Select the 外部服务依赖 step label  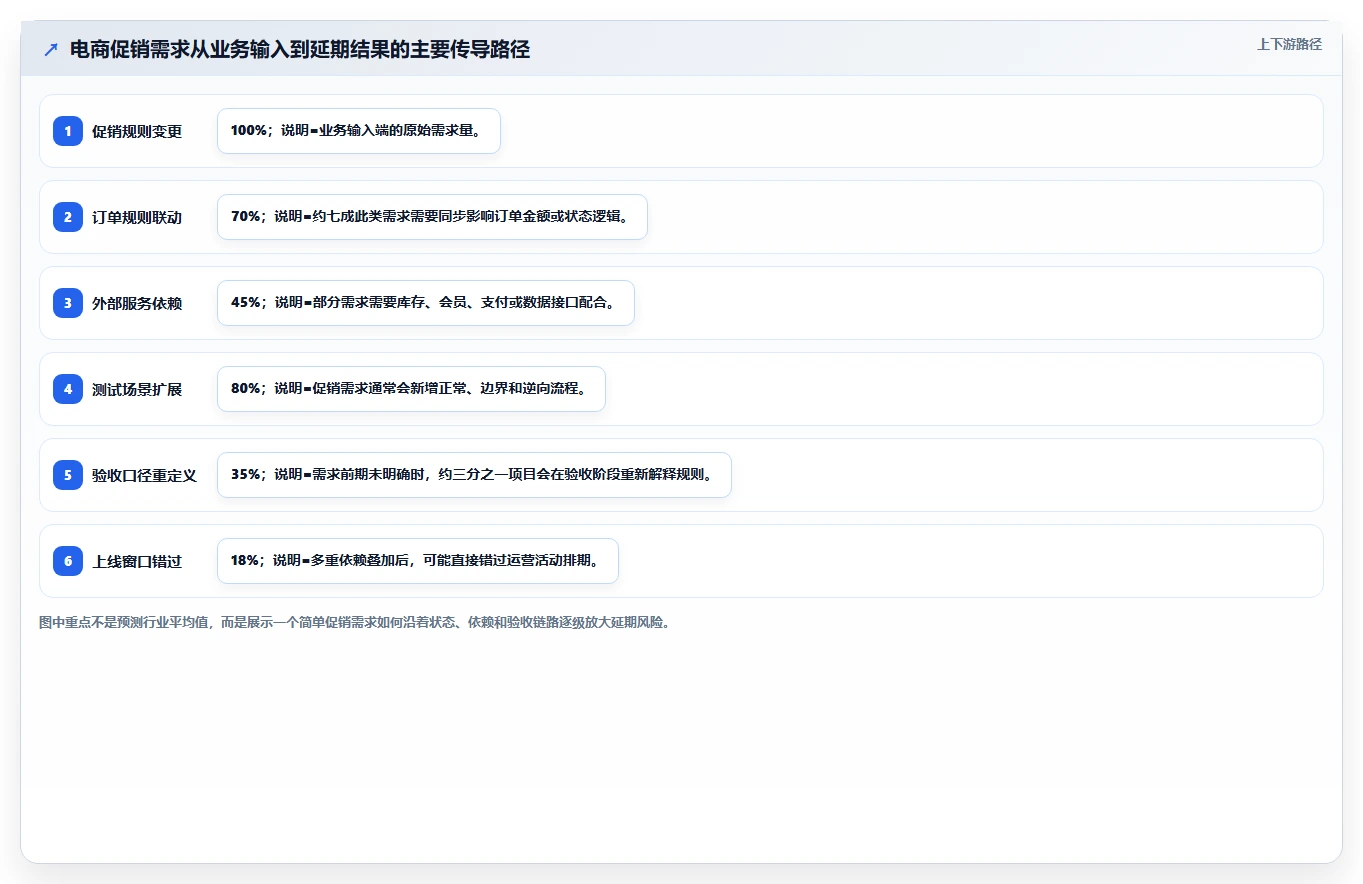pos(137,303)
